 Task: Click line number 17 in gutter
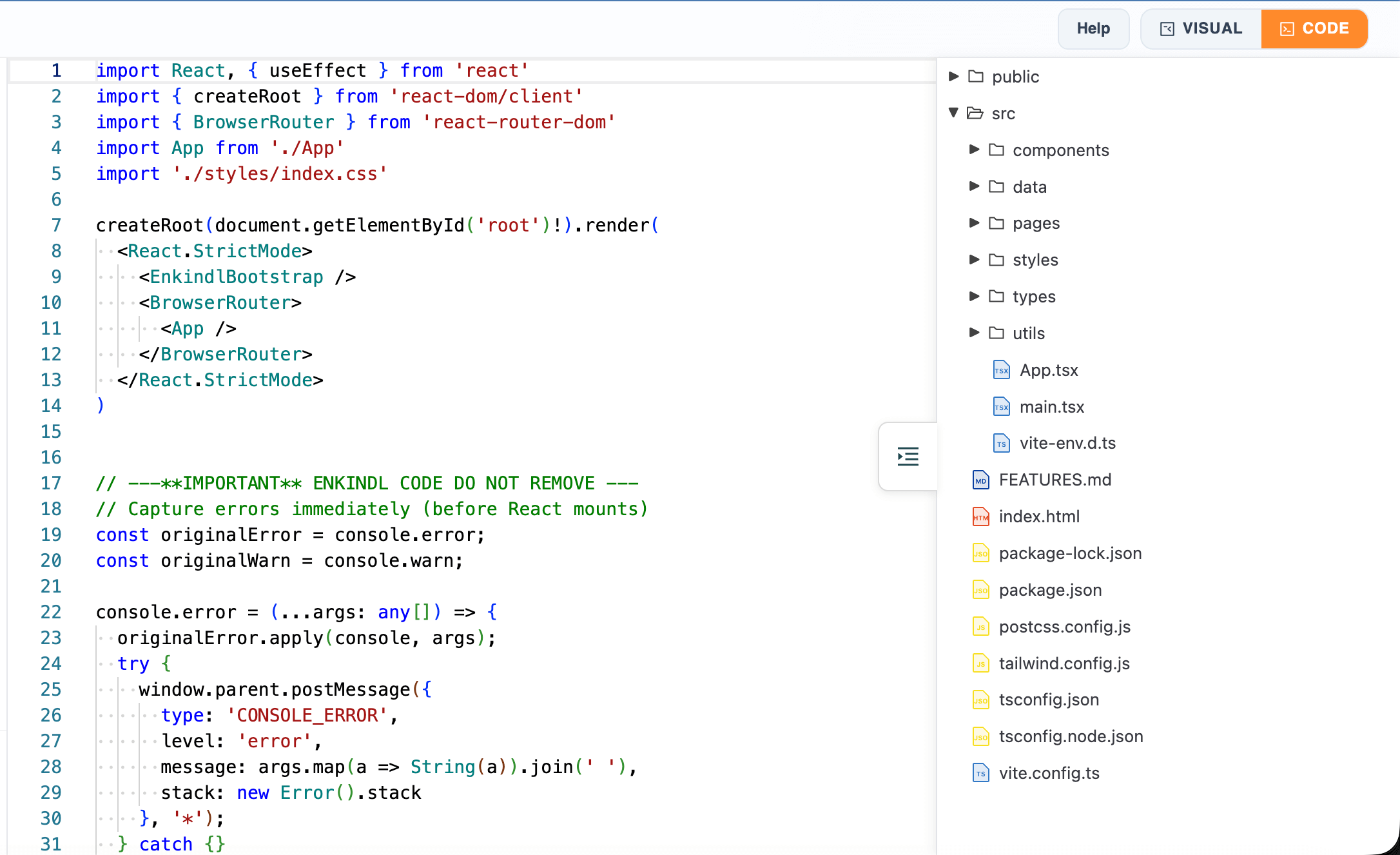pos(52,483)
